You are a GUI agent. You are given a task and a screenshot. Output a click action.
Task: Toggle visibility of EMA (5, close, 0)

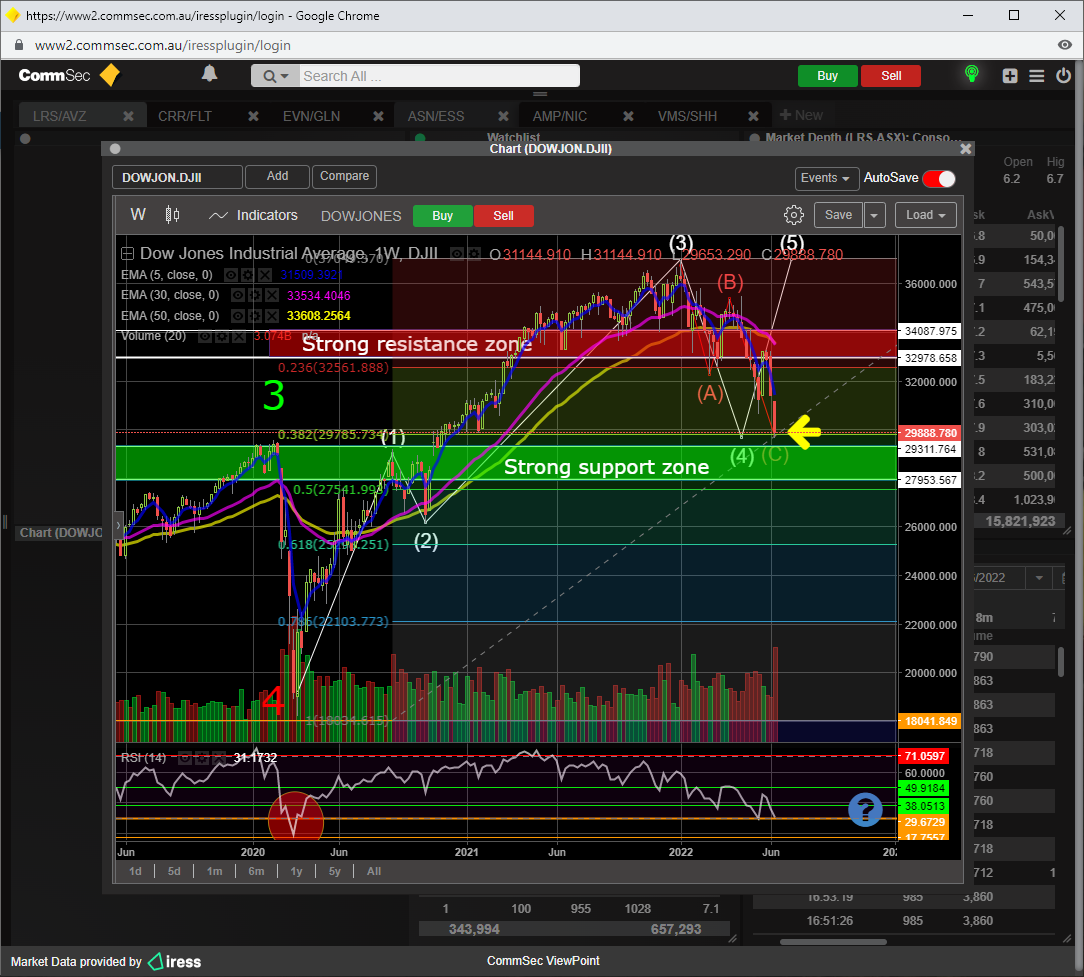coord(231,275)
